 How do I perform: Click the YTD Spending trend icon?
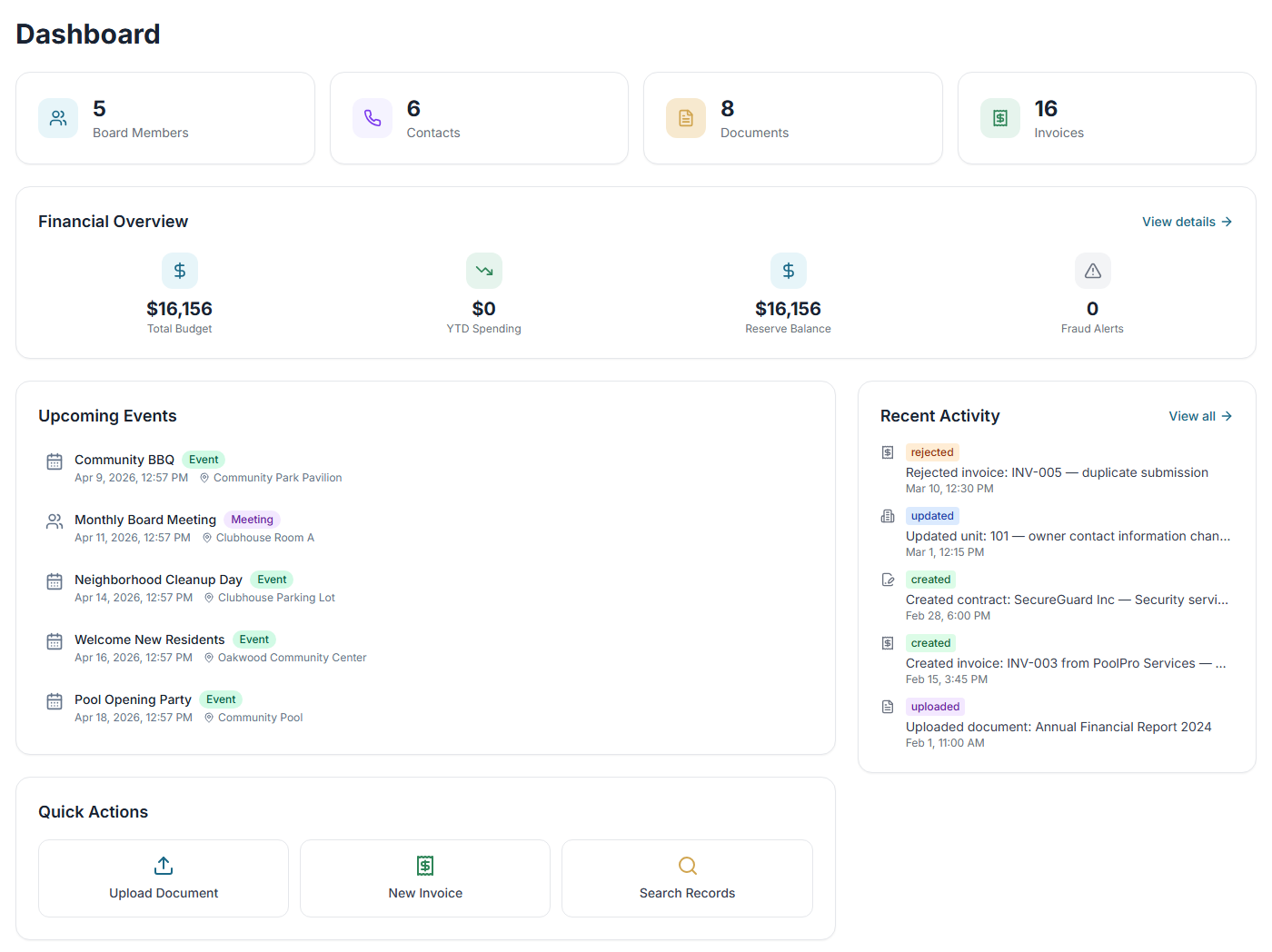483,270
